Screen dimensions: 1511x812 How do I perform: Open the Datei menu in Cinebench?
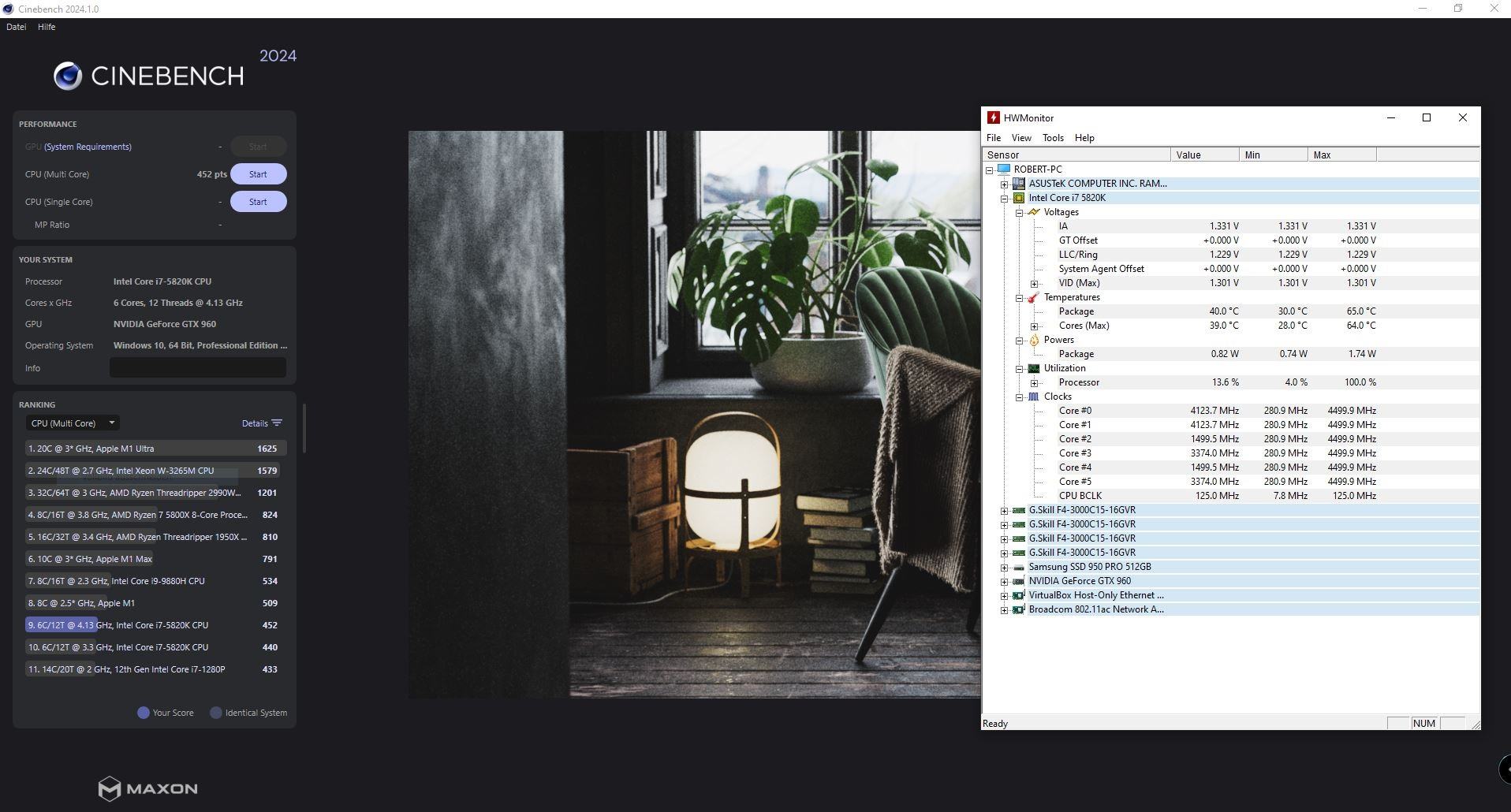pyautogui.click(x=16, y=27)
